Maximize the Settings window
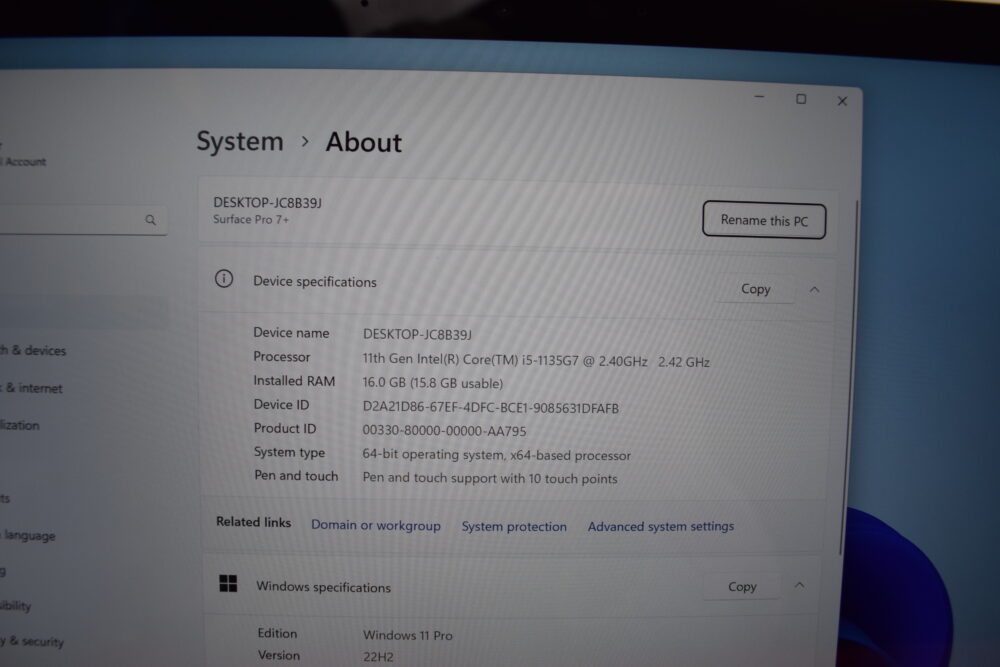This screenshot has height=667, width=1000. pyautogui.click(x=801, y=99)
